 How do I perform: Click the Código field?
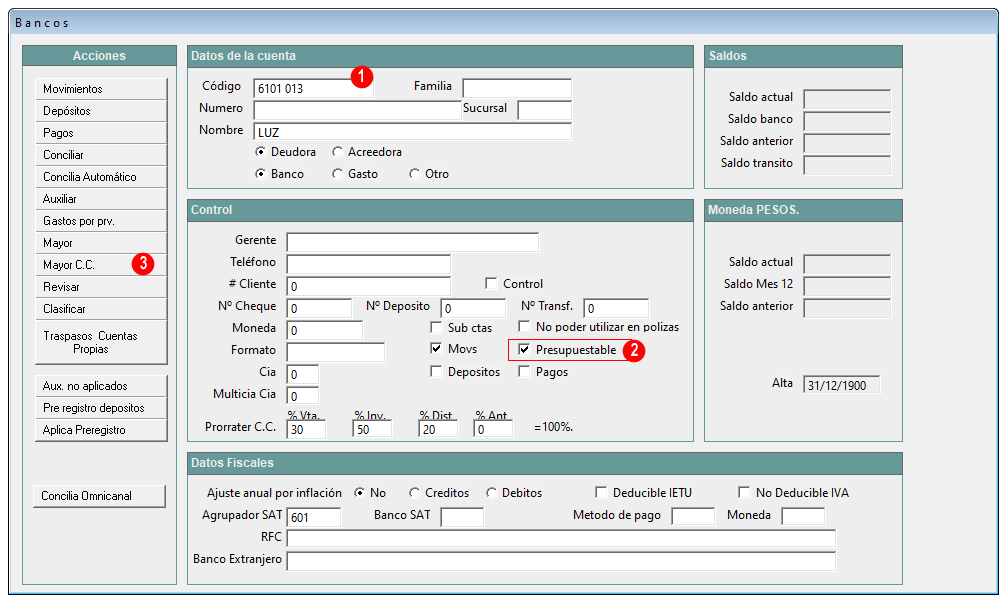coord(313,89)
